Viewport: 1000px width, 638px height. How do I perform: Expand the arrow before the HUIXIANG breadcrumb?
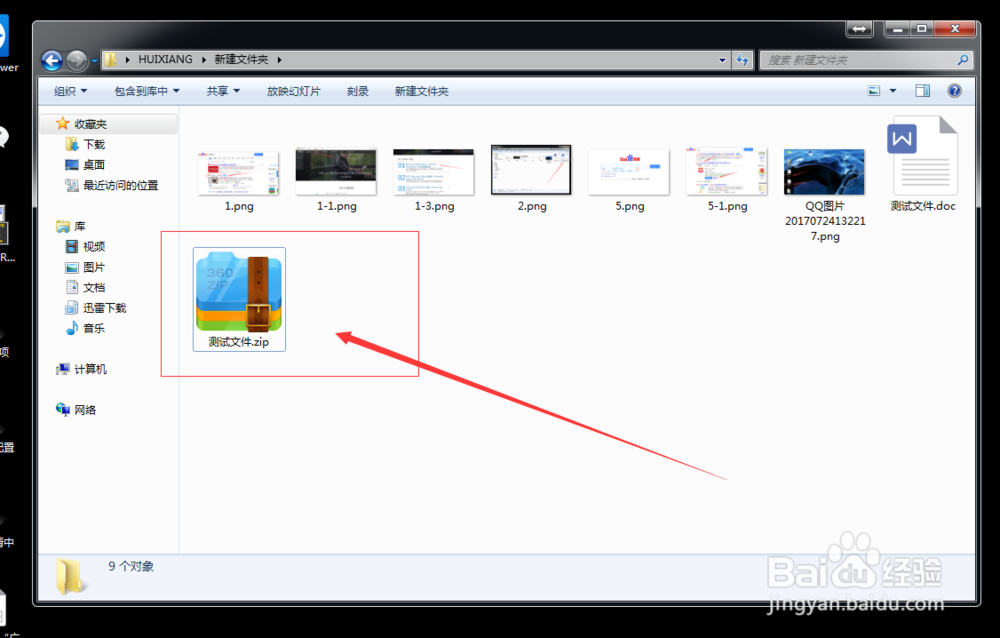click(128, 60)
